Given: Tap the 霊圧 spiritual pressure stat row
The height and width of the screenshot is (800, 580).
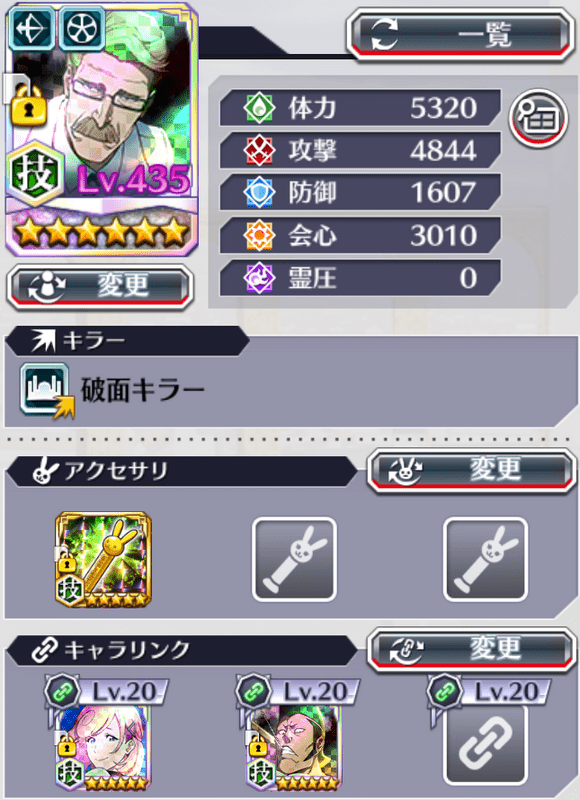Looking at the screenshot, I should tap(360, 278).
